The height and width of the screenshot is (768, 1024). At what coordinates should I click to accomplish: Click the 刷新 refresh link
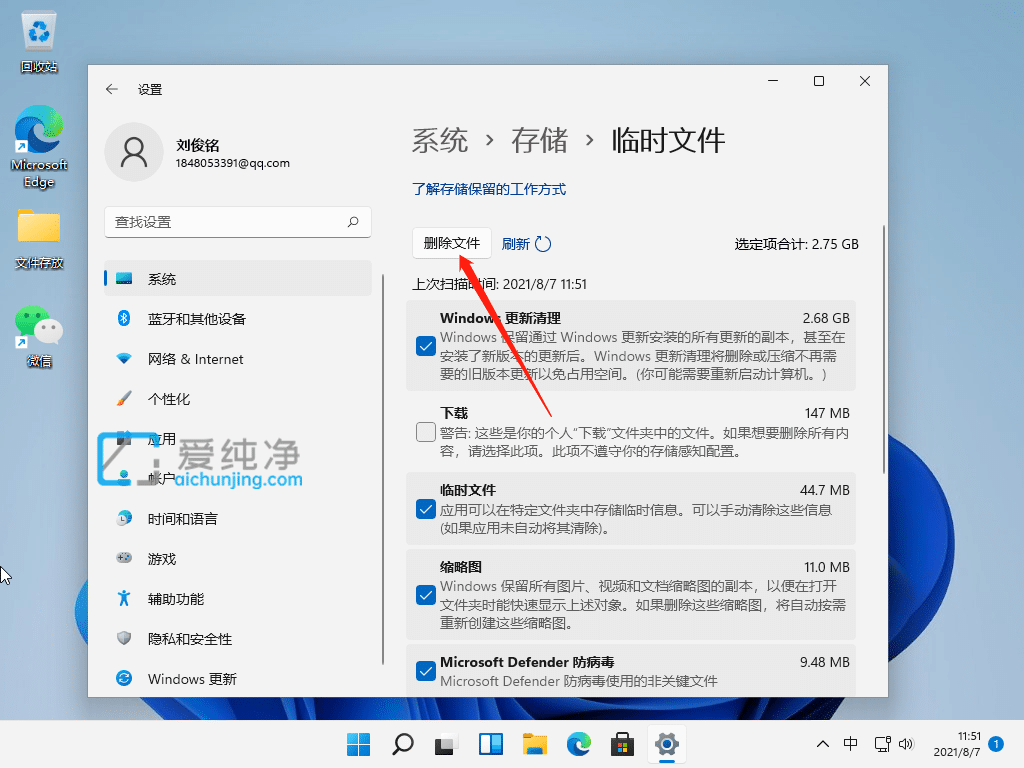515,244
